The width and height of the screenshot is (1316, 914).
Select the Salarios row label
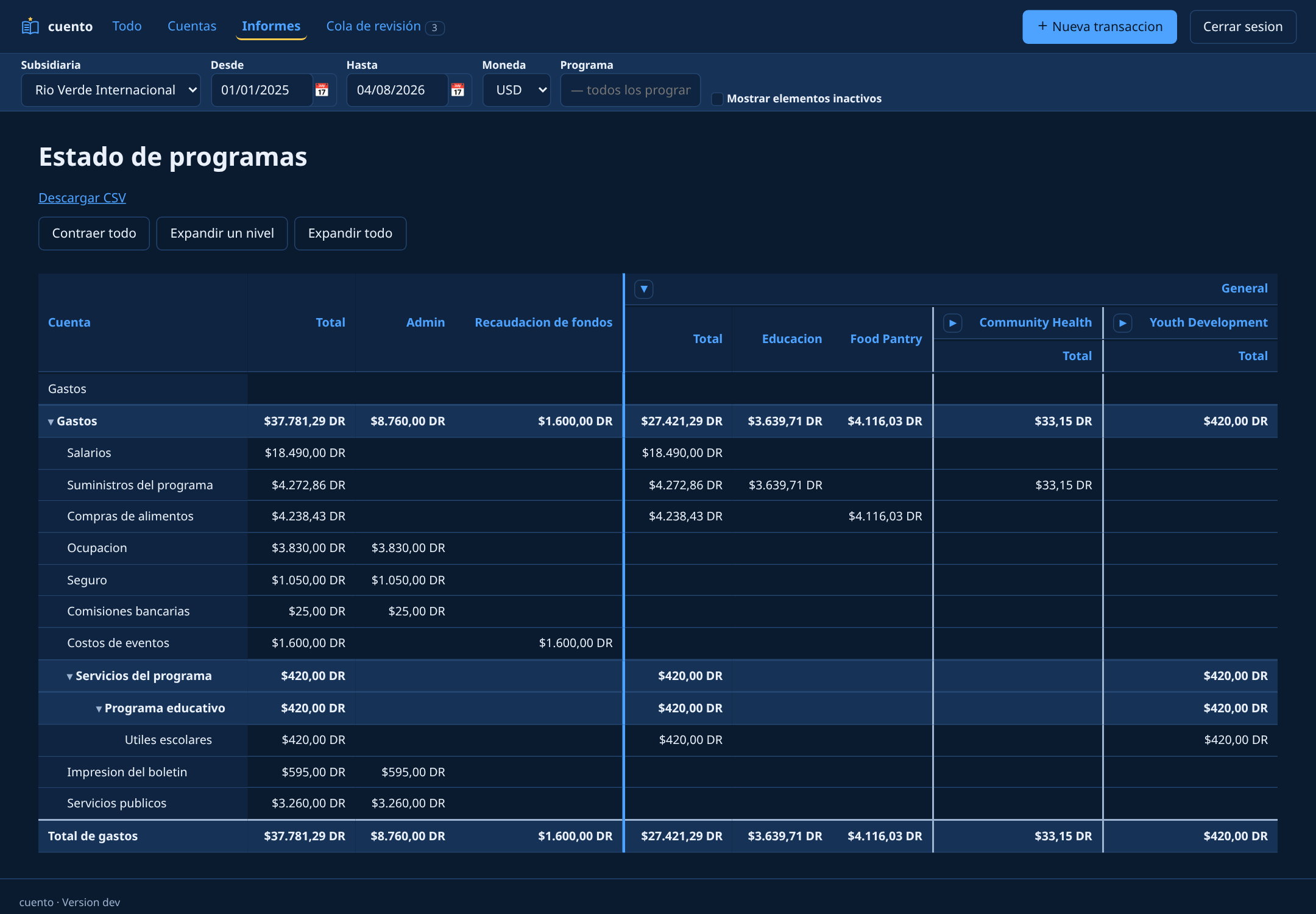[x=89, y=453]
